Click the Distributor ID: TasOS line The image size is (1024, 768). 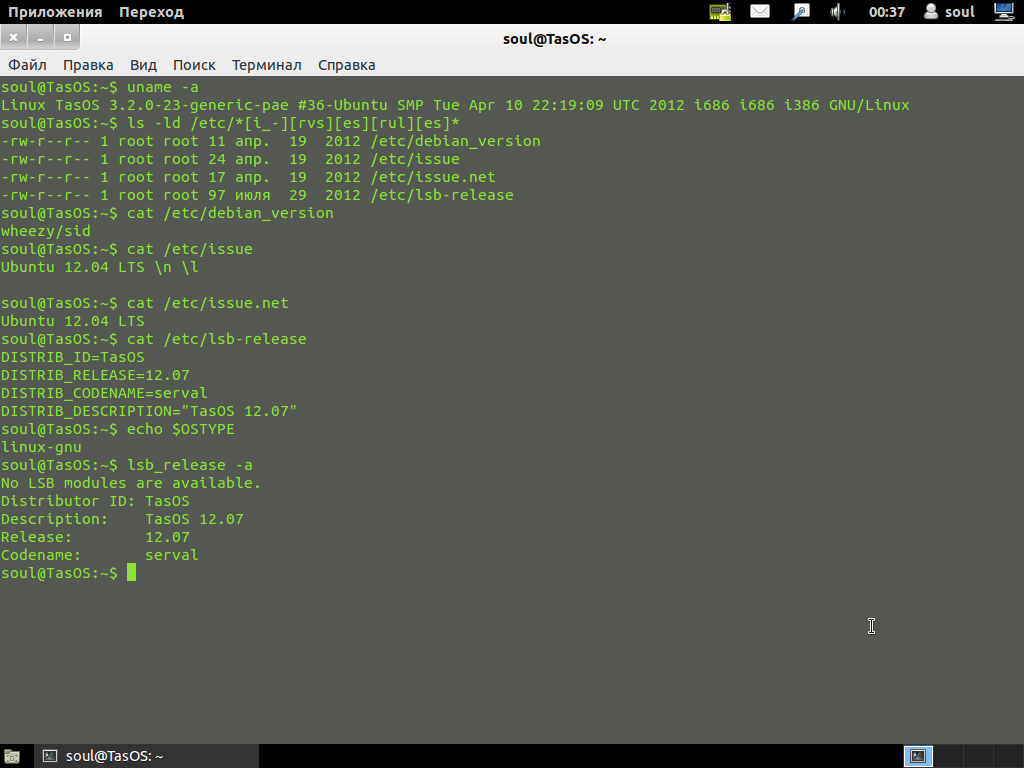click(x=95, y=501)
